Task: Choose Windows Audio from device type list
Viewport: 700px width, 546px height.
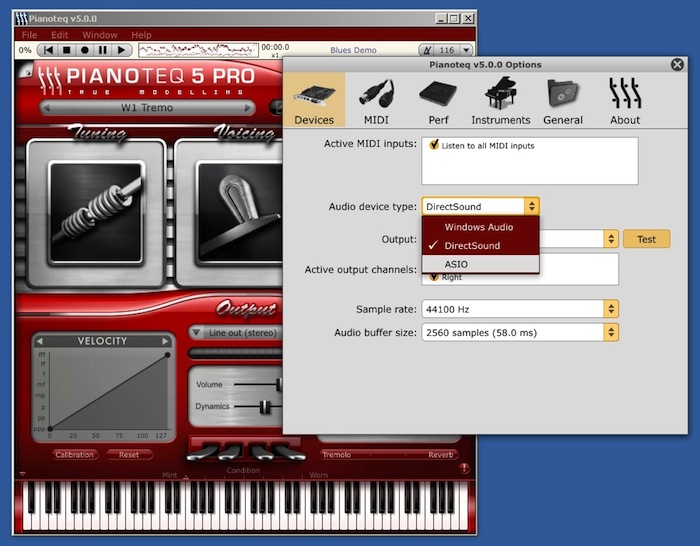Action: 481,227
